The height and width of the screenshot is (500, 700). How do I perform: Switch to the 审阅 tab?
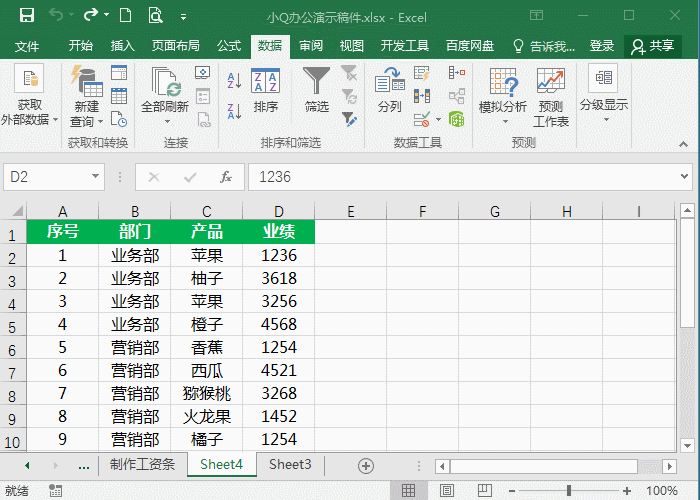click(x=311, y=46)
